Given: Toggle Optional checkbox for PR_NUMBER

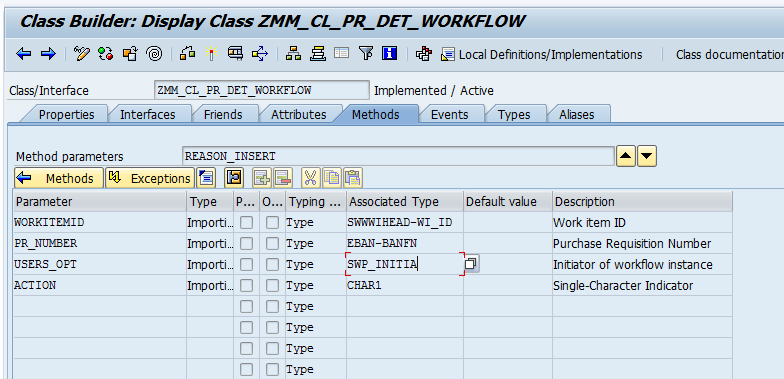Looking at the screenshot, I should [272, 244].
